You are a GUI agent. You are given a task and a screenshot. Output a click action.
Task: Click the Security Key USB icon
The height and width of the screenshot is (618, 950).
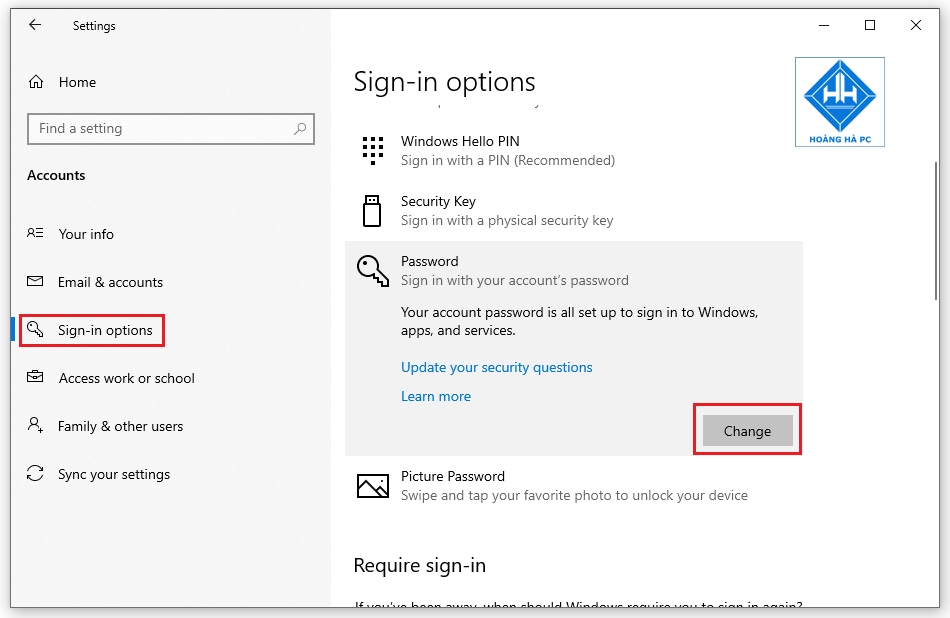pos(372,211)
